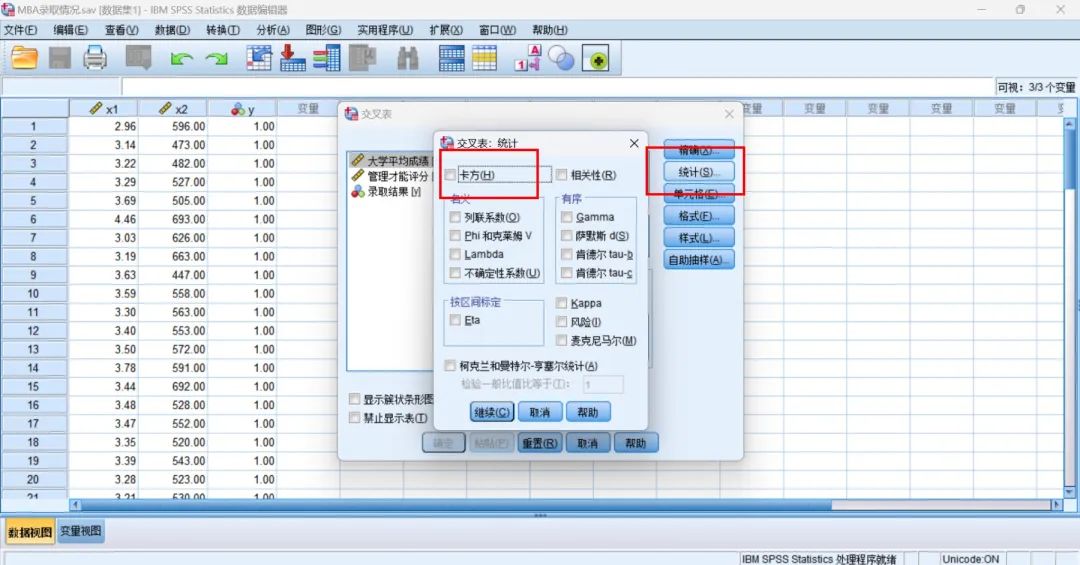Click the green Redo arrow icon
The image size is (1080, 565).
[217, 59]
